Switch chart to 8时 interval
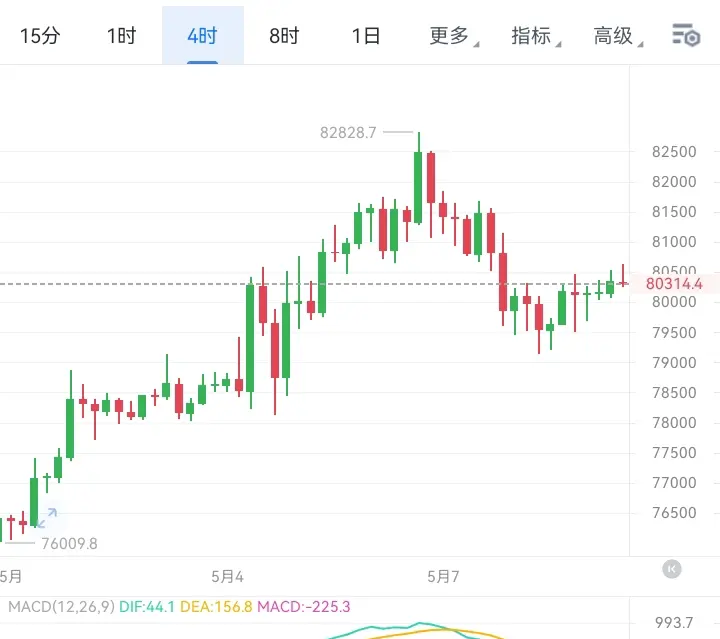This screenshot has height=639, width=720. [284, 36]
